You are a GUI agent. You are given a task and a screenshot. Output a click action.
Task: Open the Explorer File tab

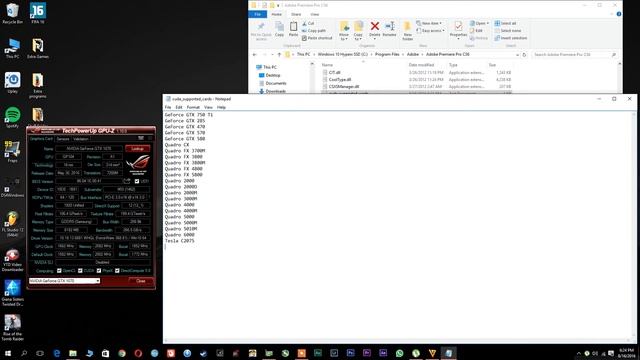coord(258,14)
